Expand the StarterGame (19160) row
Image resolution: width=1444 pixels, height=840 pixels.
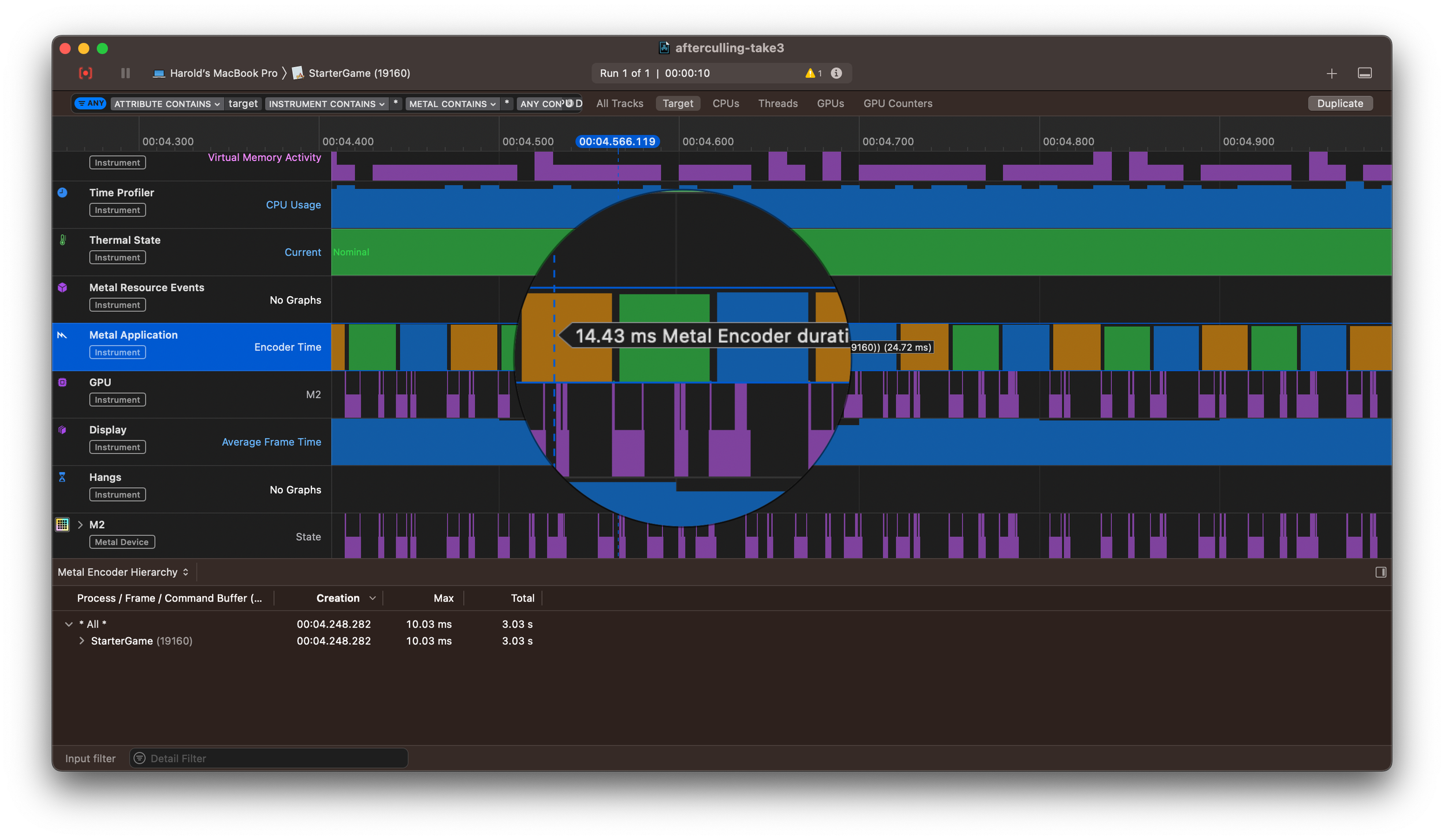pos(81,641)
